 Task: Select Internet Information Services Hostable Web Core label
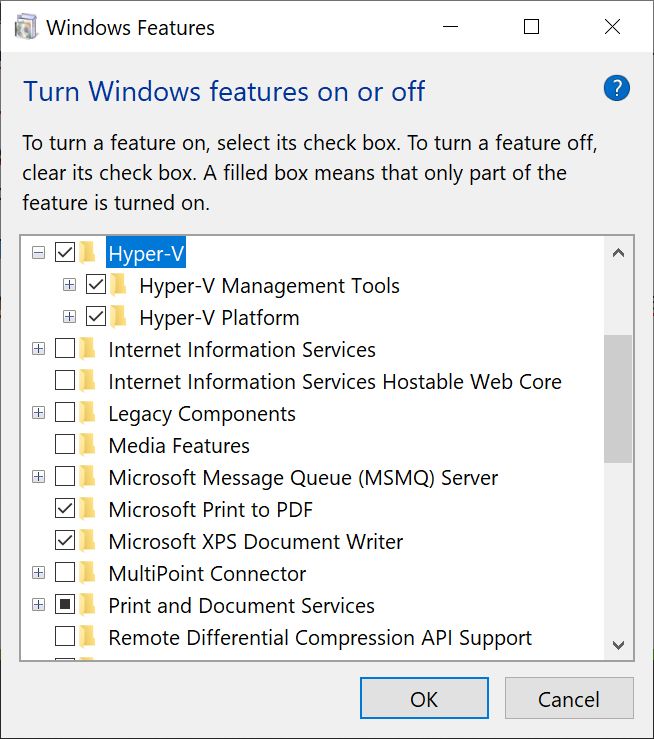tap(335, 382)
